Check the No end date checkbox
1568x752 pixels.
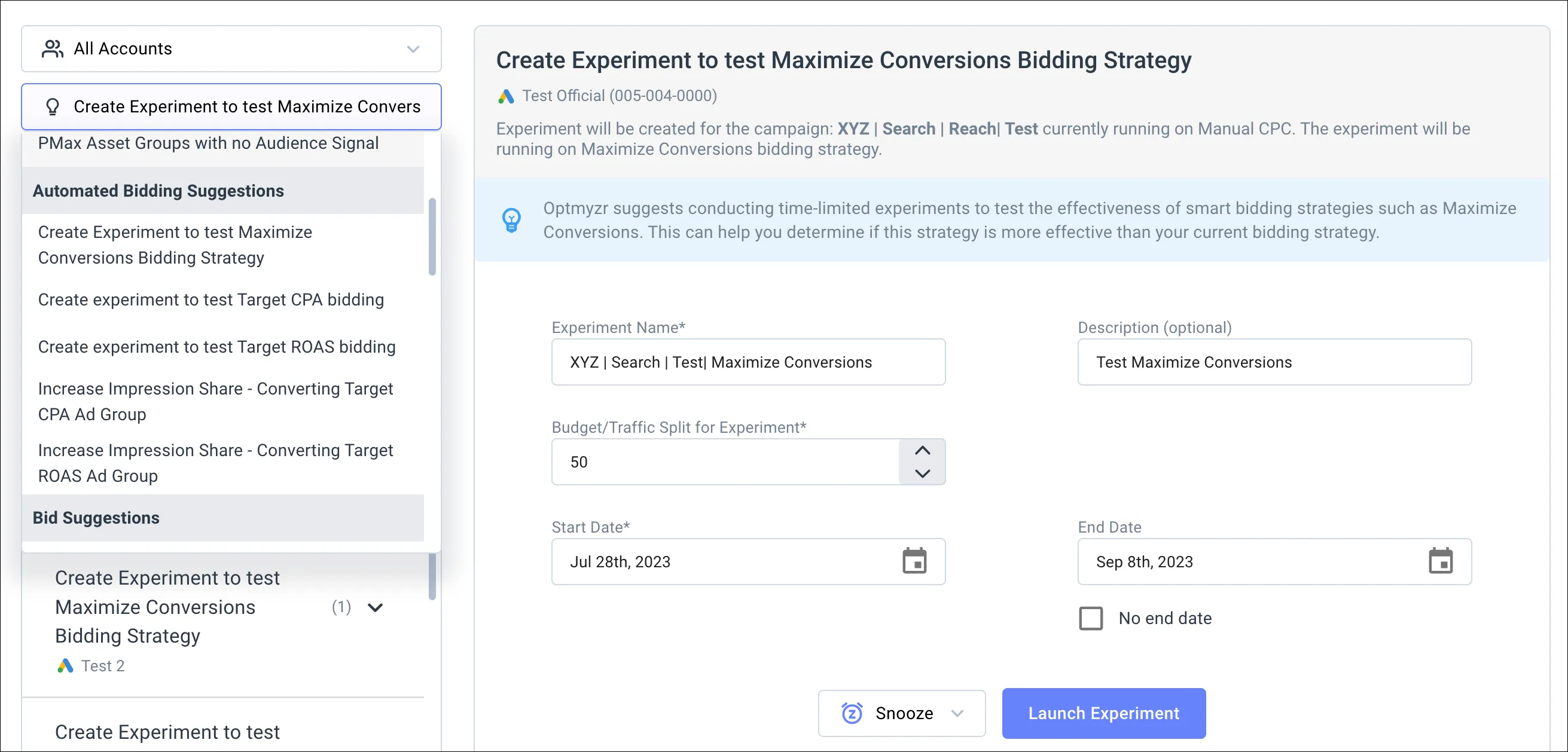click(1091, 619)
